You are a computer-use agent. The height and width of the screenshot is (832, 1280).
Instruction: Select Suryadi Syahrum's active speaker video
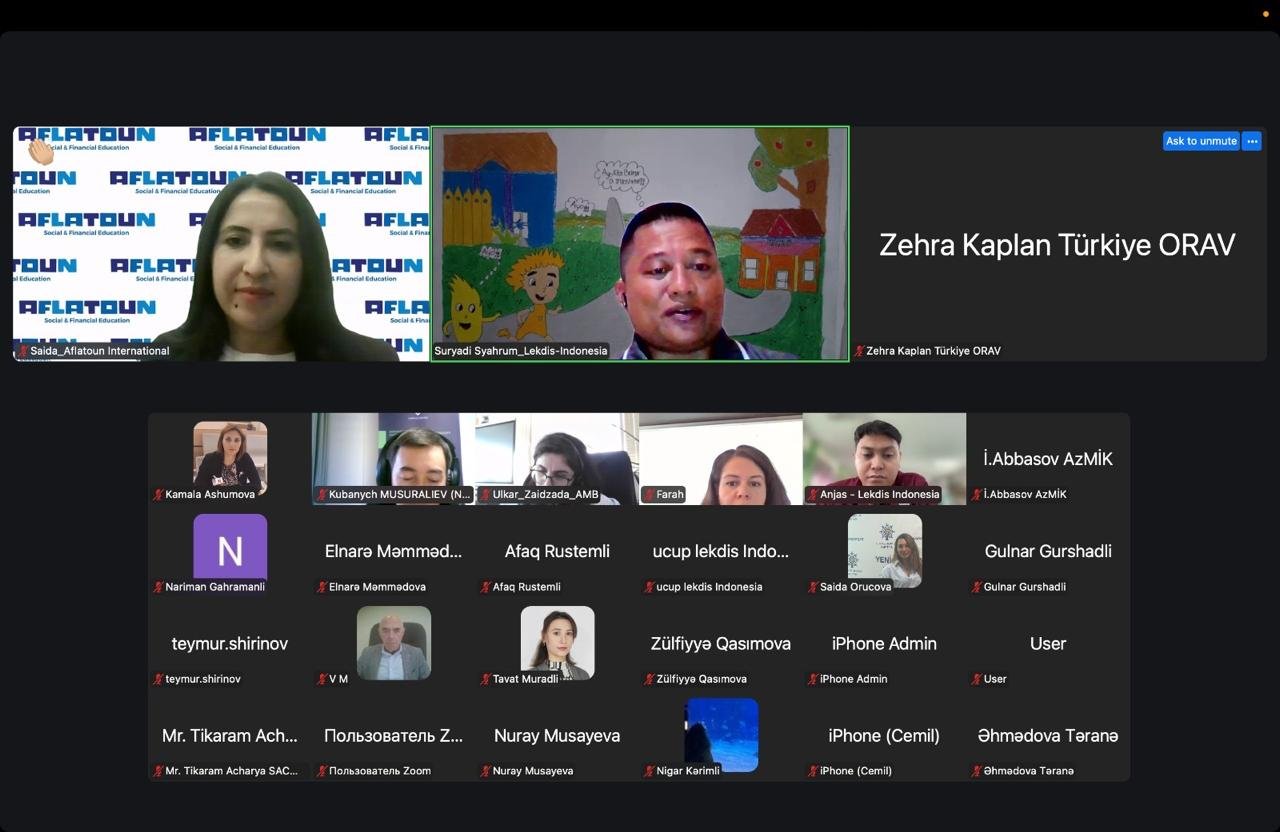[x=640, y=243]
